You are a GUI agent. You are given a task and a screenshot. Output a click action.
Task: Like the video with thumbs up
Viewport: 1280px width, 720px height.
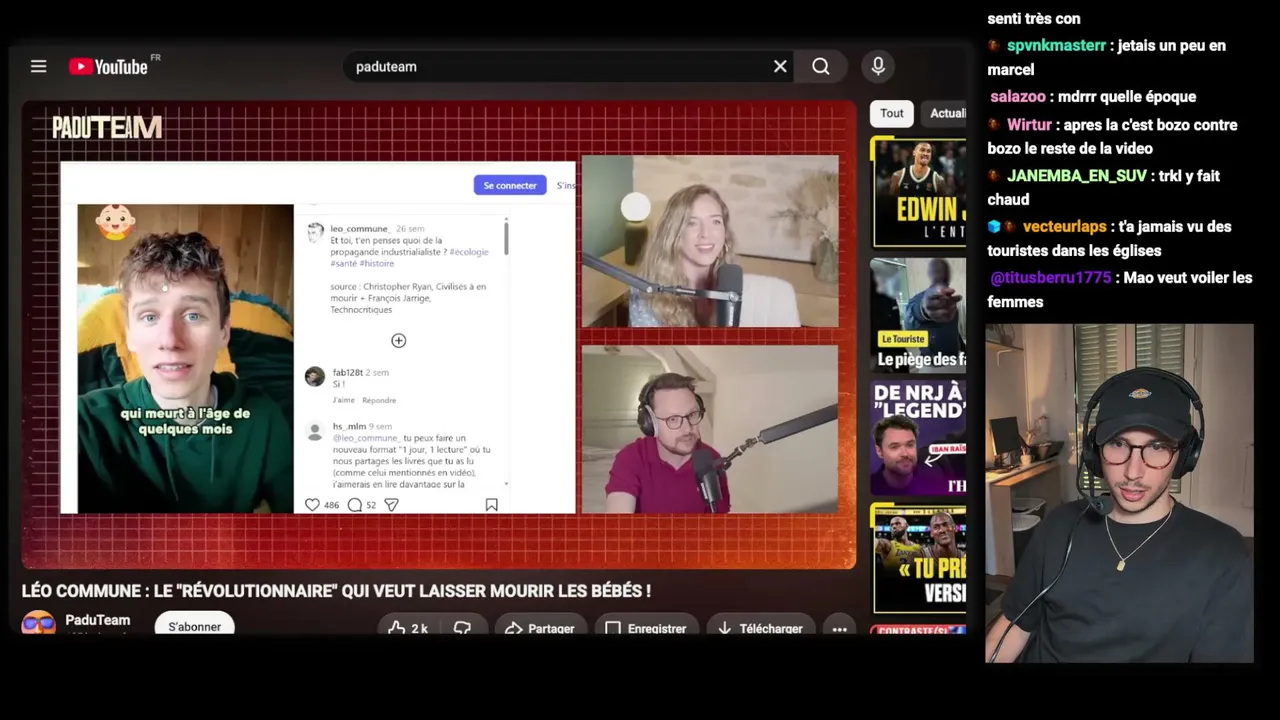click(x=408, y=628)
